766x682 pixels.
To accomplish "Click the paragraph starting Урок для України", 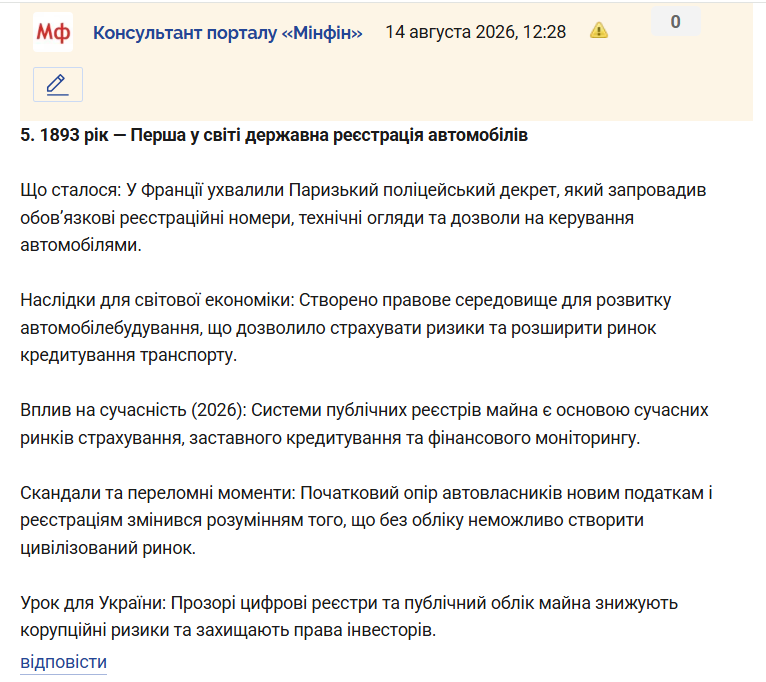I will tap(349, 617).
